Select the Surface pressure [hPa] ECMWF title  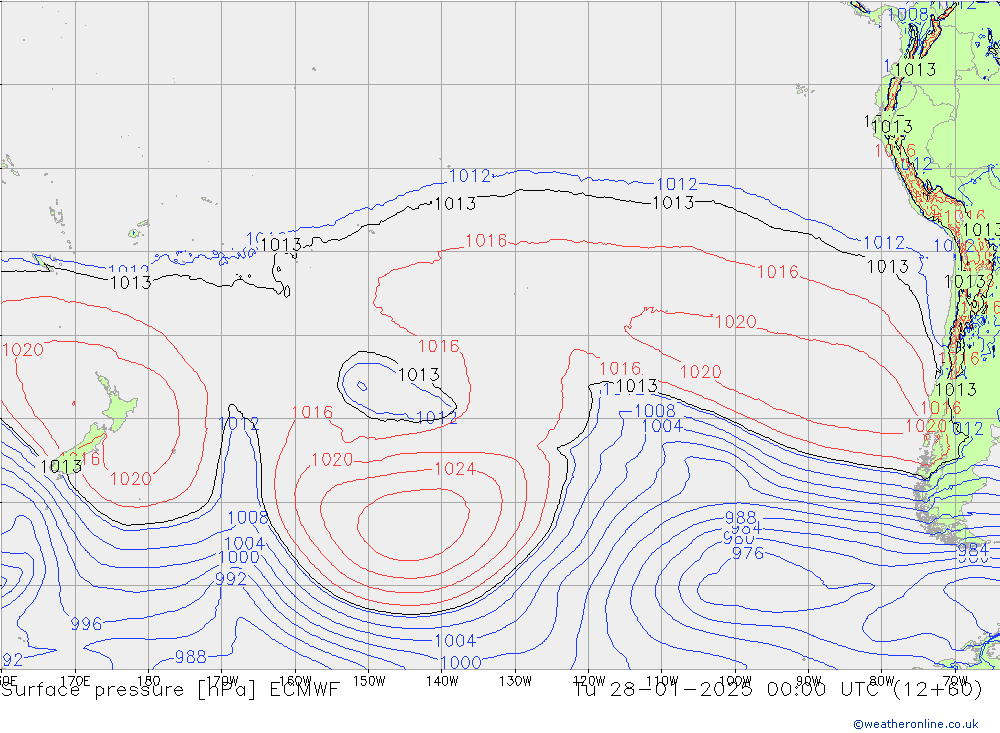[170, 689]
